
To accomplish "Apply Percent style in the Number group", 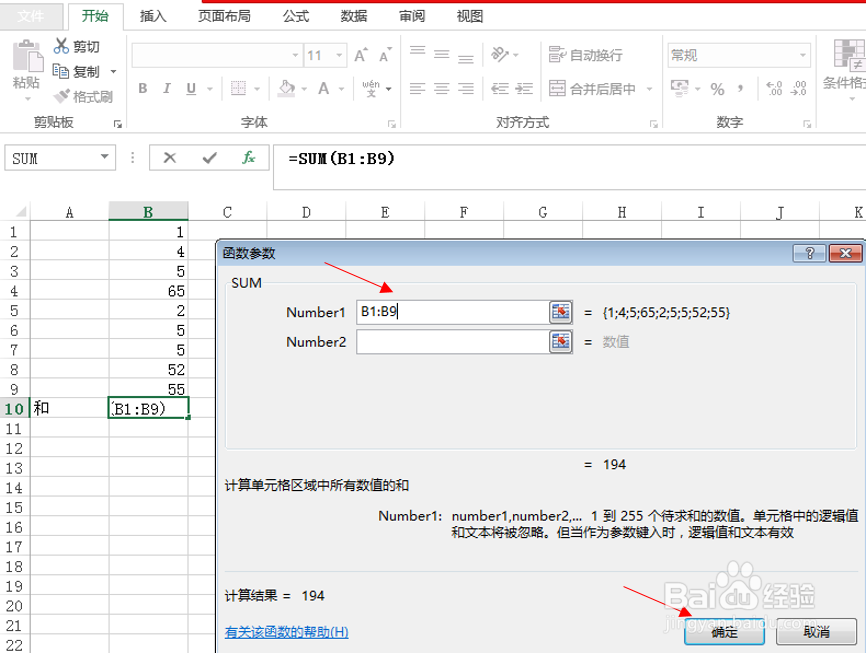I will coord(716,88).
